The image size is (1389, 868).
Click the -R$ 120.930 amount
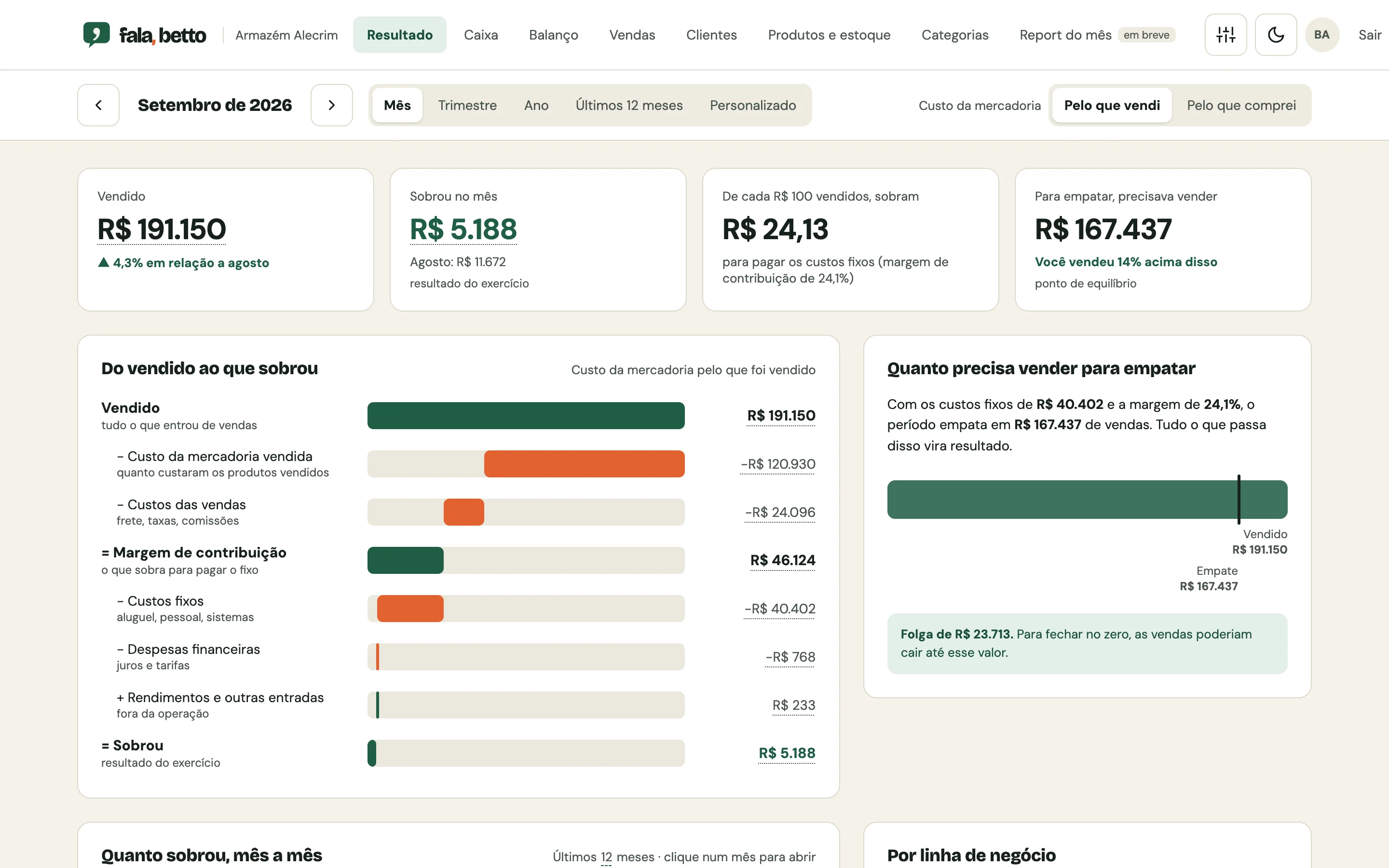pyautogui.click(x=778, y=464)
